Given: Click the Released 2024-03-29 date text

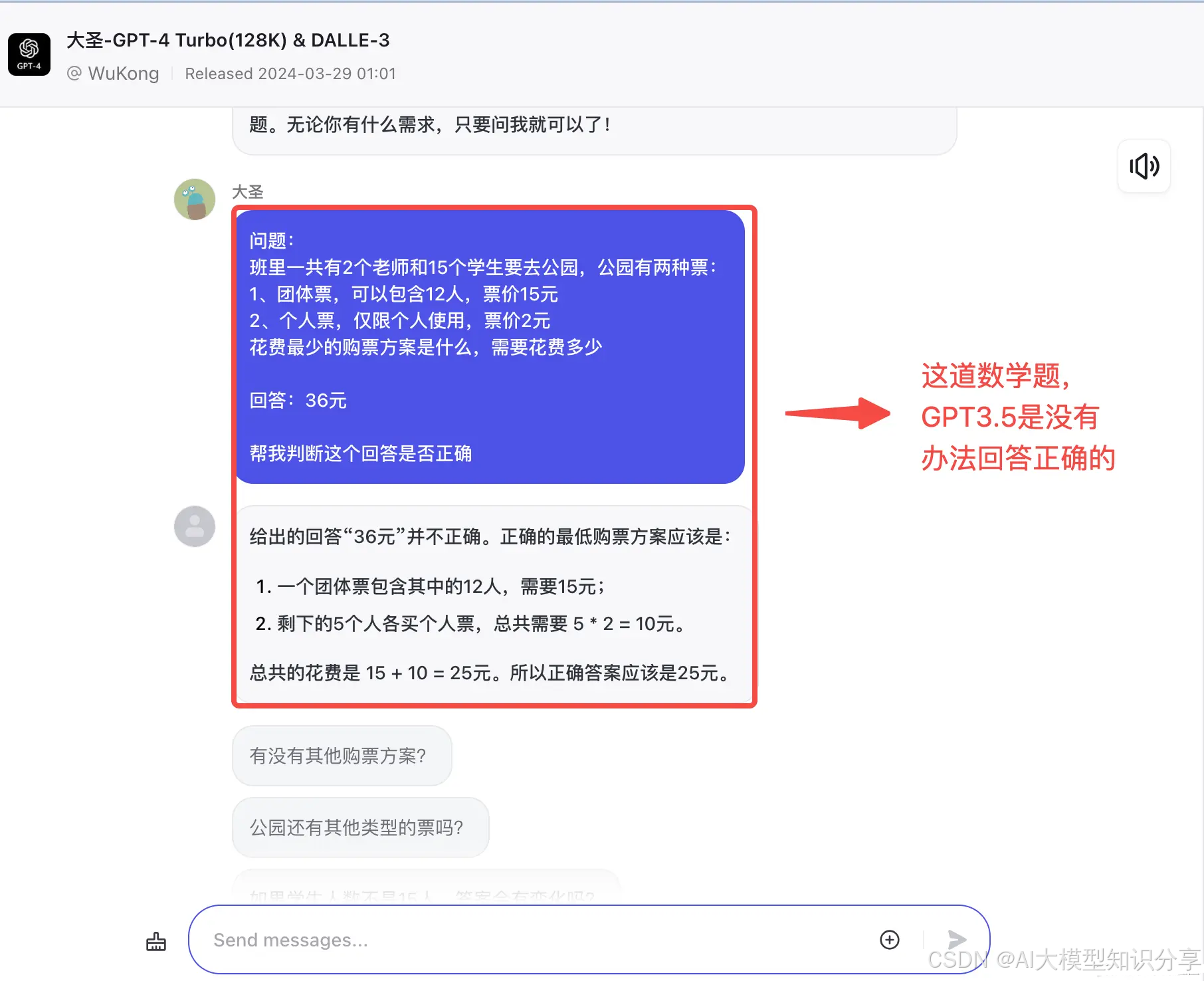Looking at the screenshot, I should 290,73.
